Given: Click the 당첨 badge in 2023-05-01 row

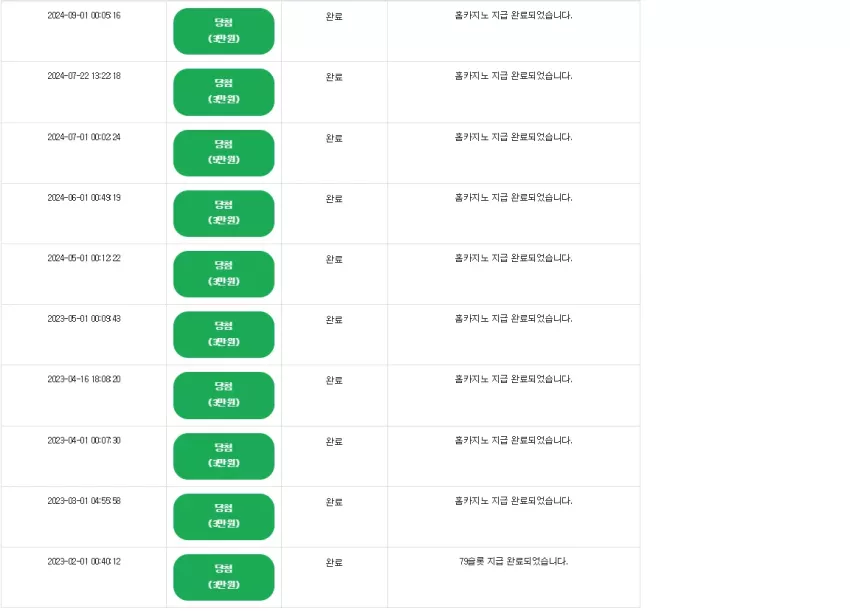Looking at the screenshot, I should pos(223,335).
